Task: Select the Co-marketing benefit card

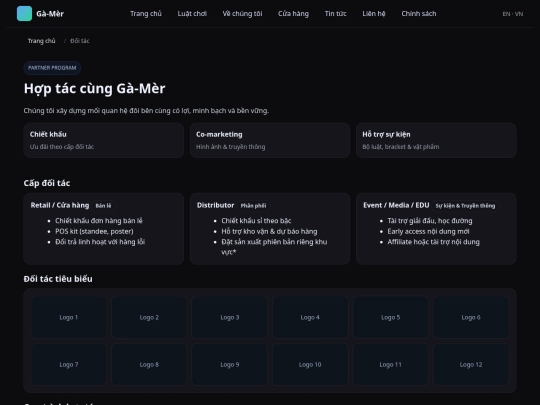Action: [270, 140]
